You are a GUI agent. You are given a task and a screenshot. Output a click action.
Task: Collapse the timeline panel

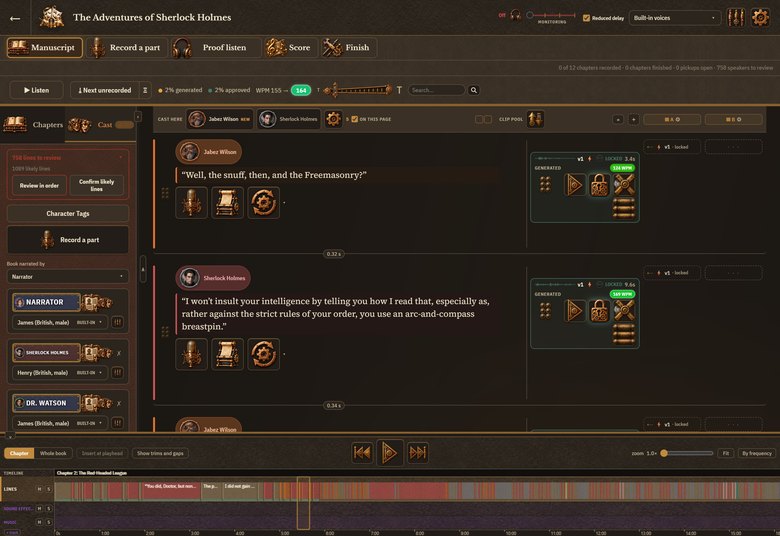9,436
